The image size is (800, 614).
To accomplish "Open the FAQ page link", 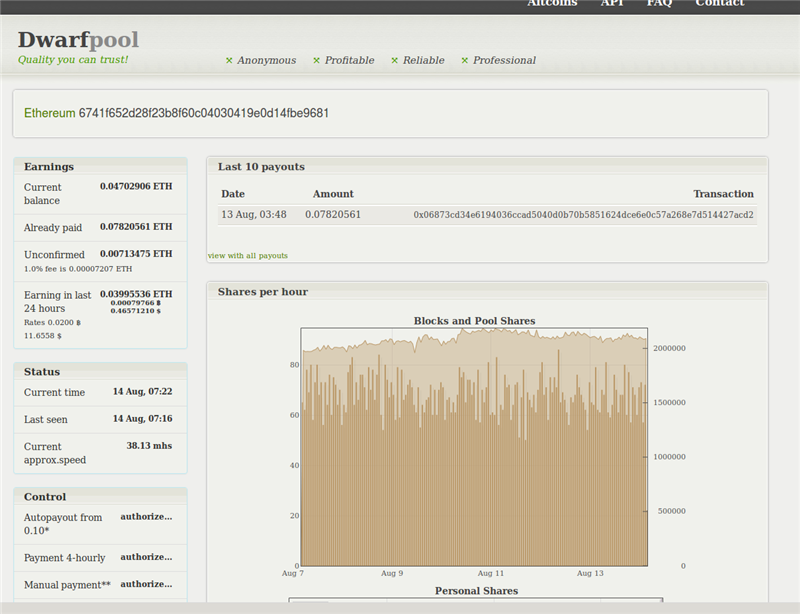I will (659, 3).
